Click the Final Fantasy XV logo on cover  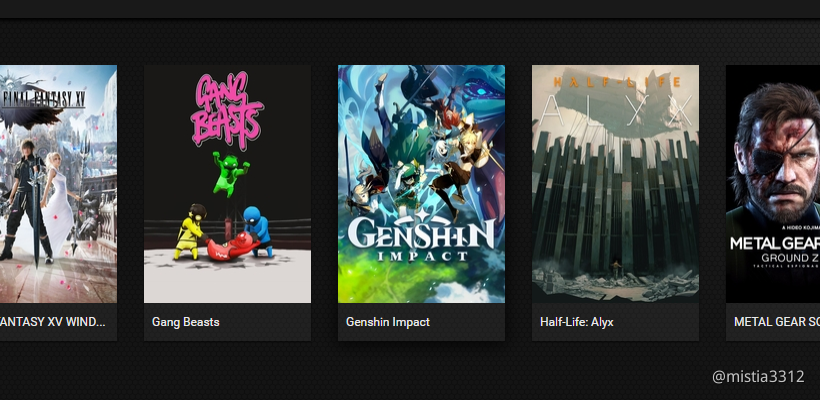(44, 100)
